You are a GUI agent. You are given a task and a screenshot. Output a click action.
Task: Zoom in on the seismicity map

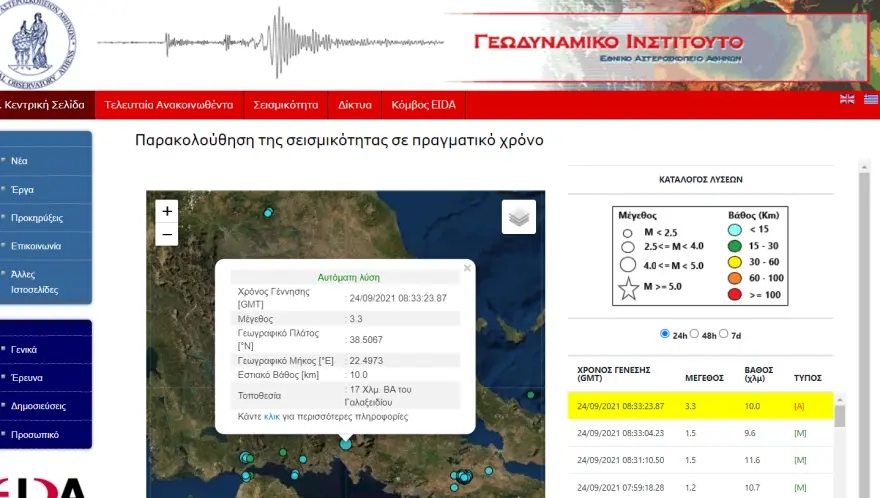(167, 211)
